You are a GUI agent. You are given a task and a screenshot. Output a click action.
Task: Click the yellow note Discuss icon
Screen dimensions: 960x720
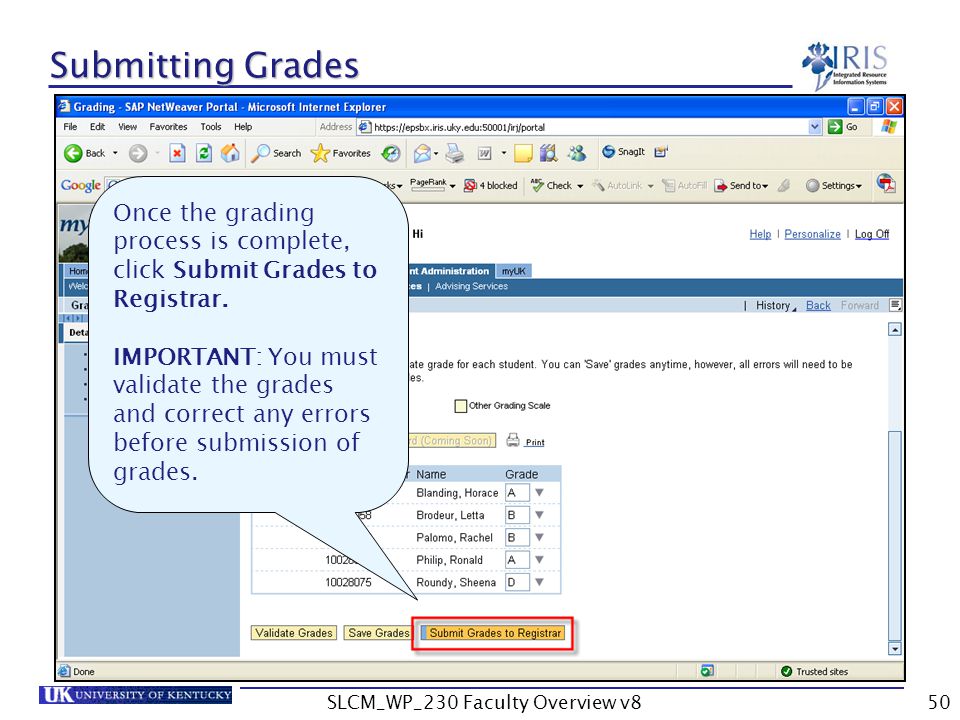(x=523, y=153)
